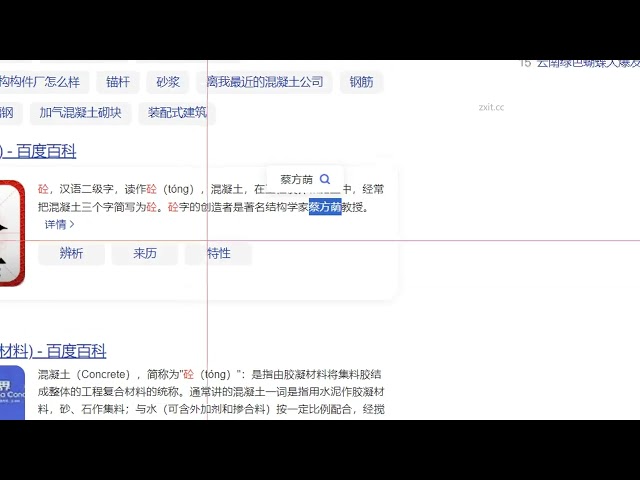Switch to the 特性 tab
The height and width of the screenshot is (480, 640).
click(218, 253)
